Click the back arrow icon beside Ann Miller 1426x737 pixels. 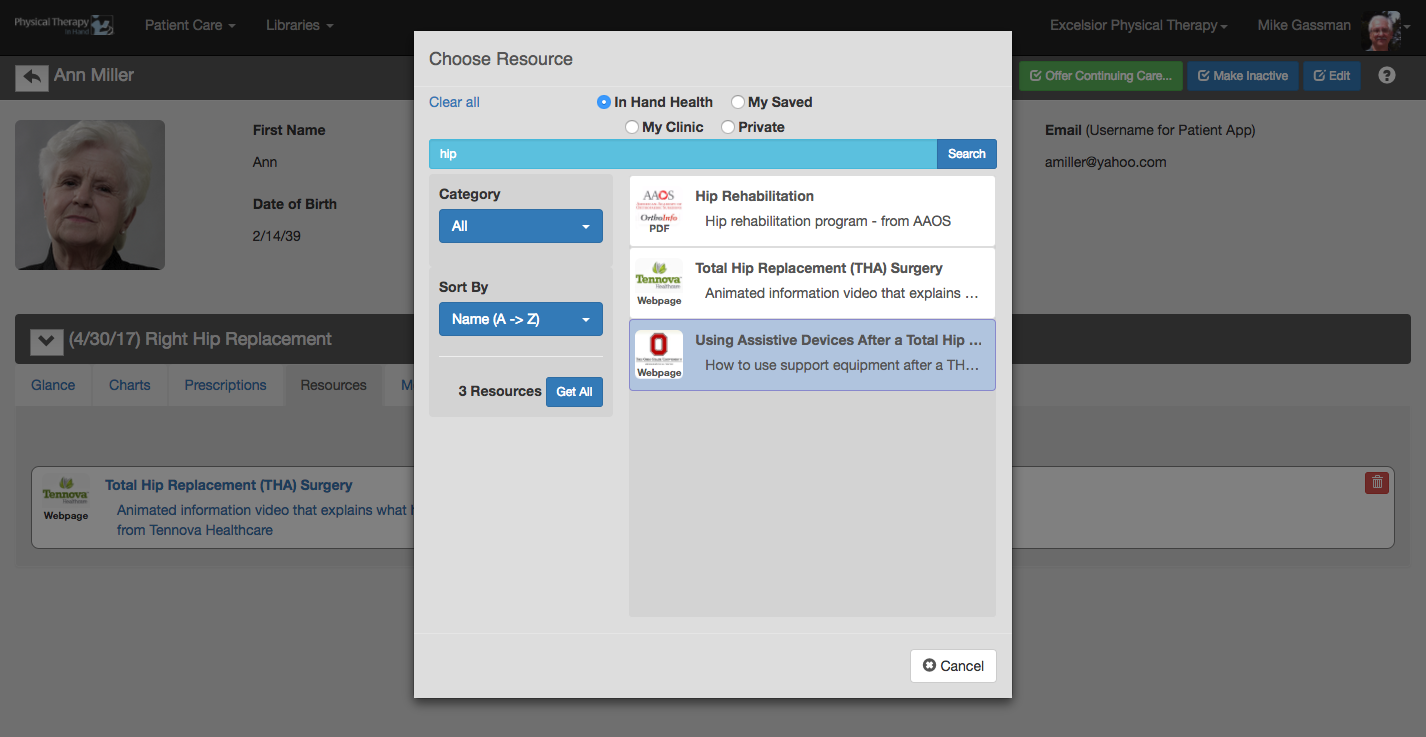(32, 77)
